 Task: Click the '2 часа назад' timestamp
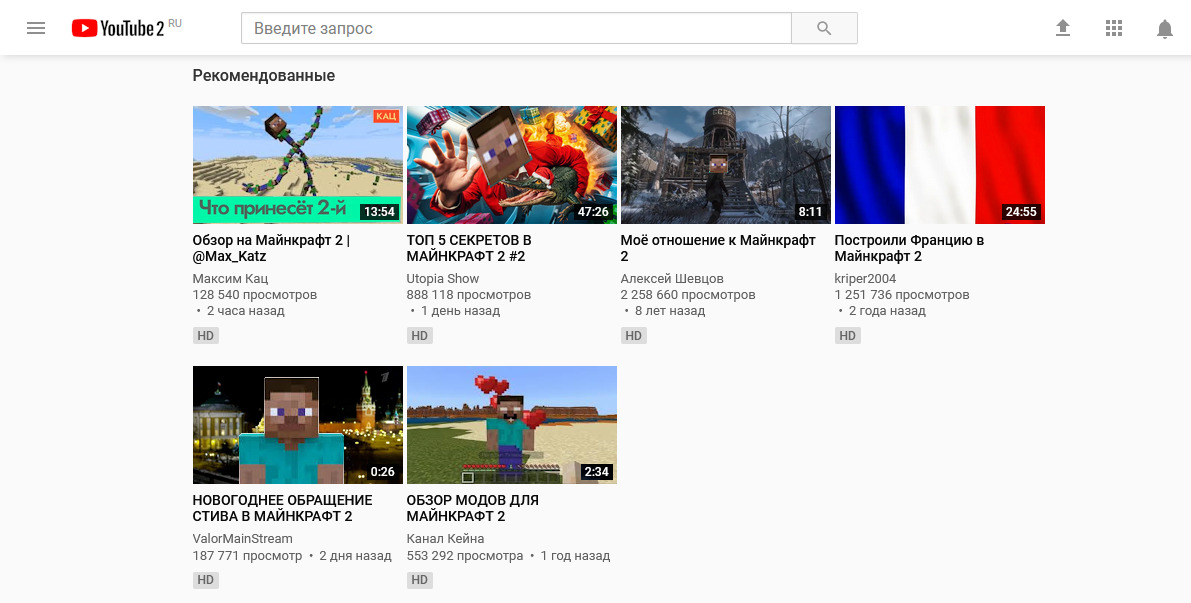coord(245,311)
